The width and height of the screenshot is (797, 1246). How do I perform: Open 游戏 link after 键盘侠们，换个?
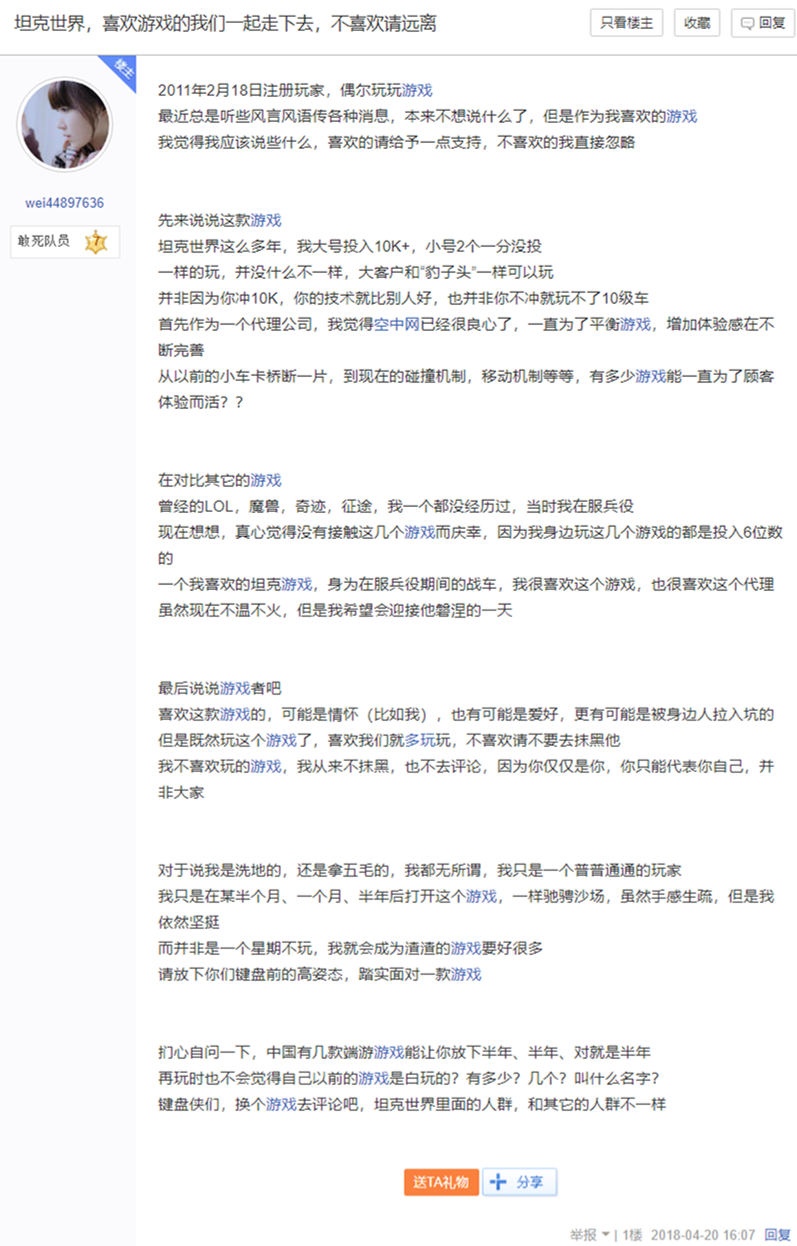(x=281, y=1104)
